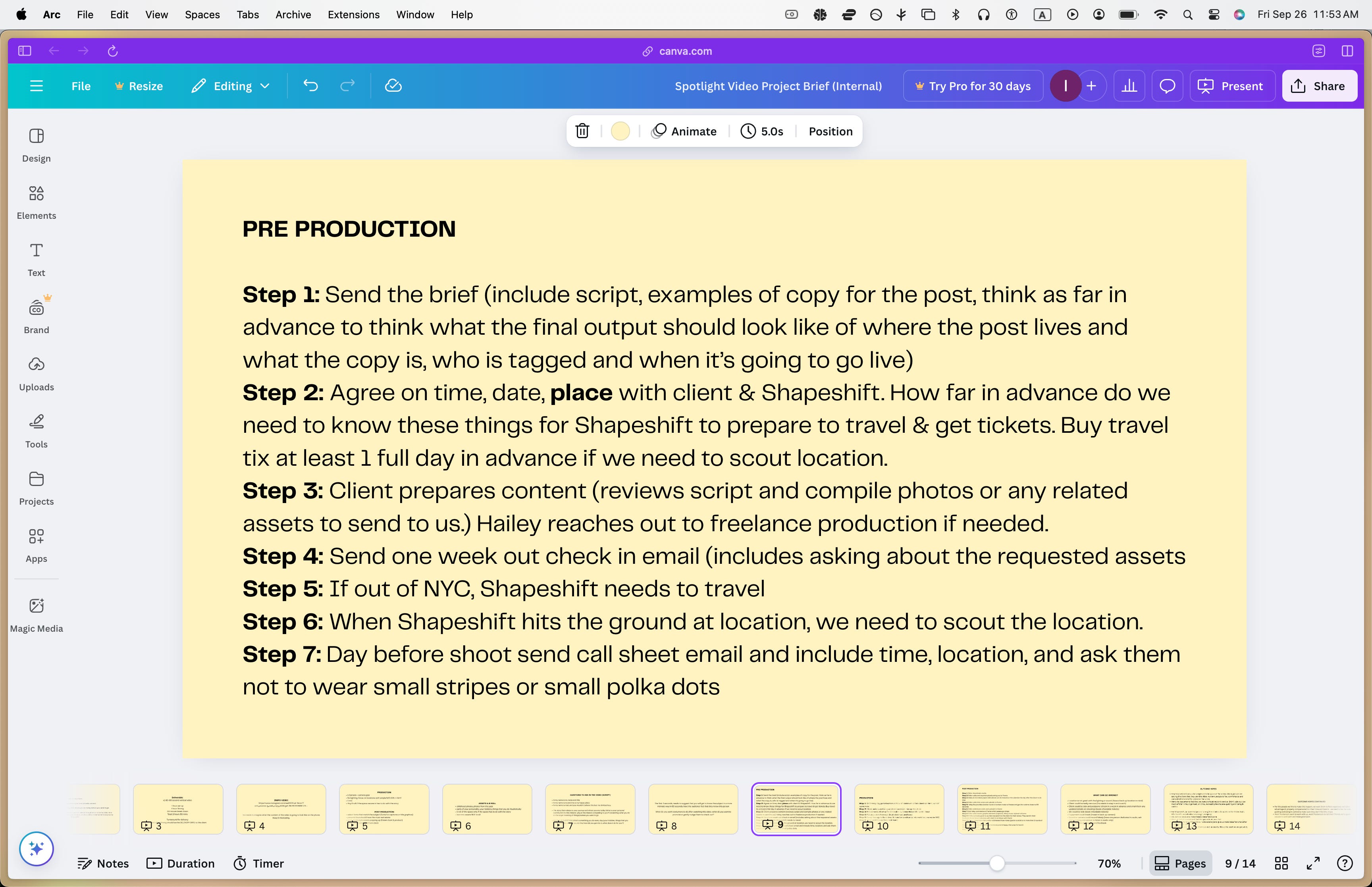Open the Spaces menu in Arc
The image size is (1372, 887).
202,14
